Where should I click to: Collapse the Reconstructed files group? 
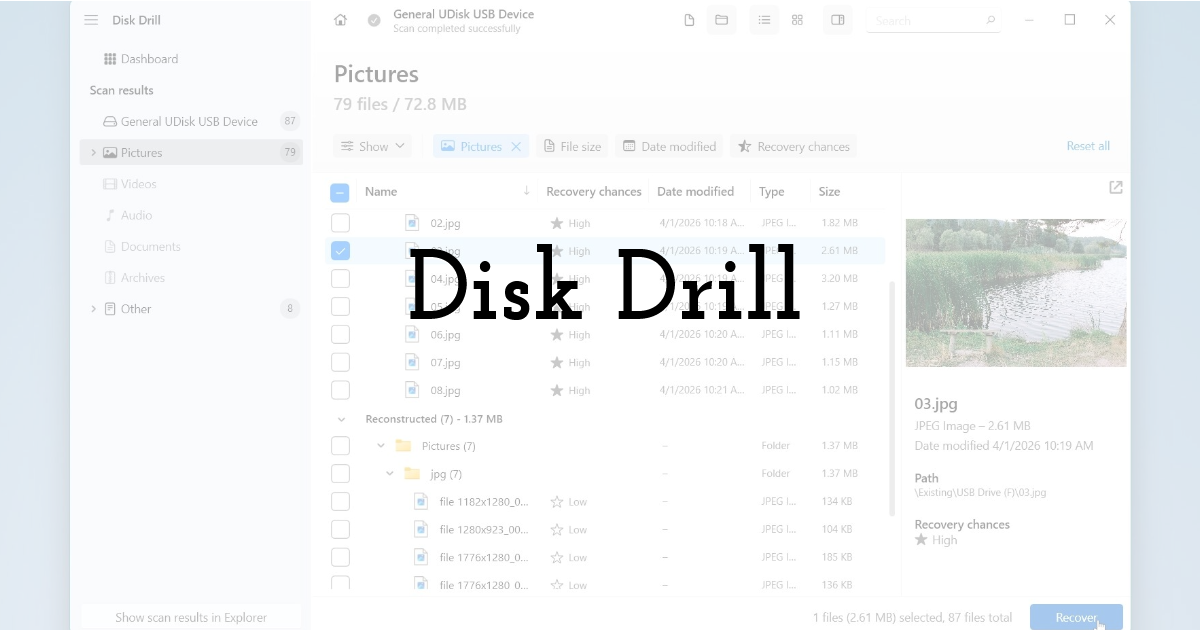point(340,418)
